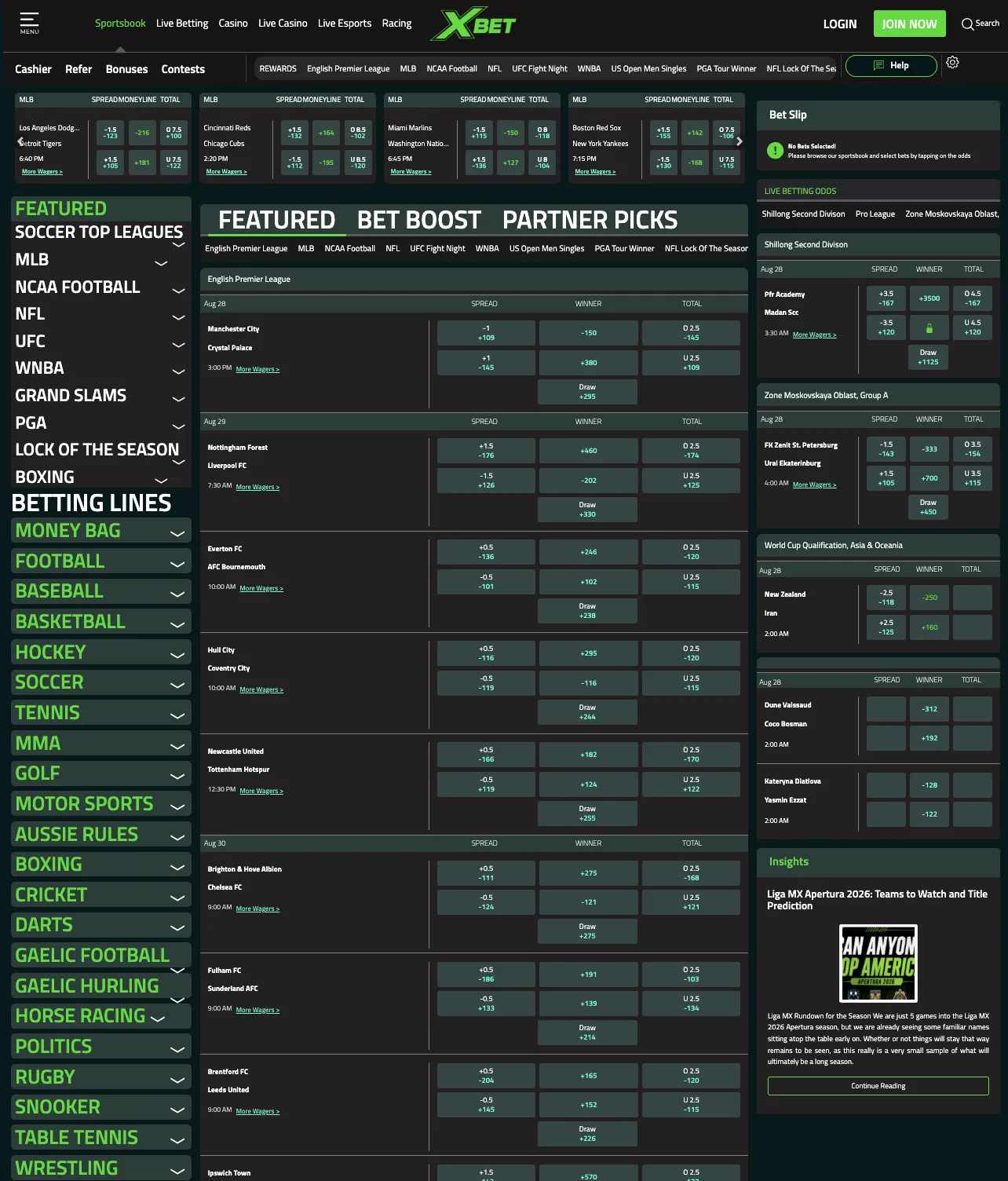Image resolution: width=1008 pixels, height=1181 pixels.
Task: Open the settings gear beside Help
Action: [952, 63]
